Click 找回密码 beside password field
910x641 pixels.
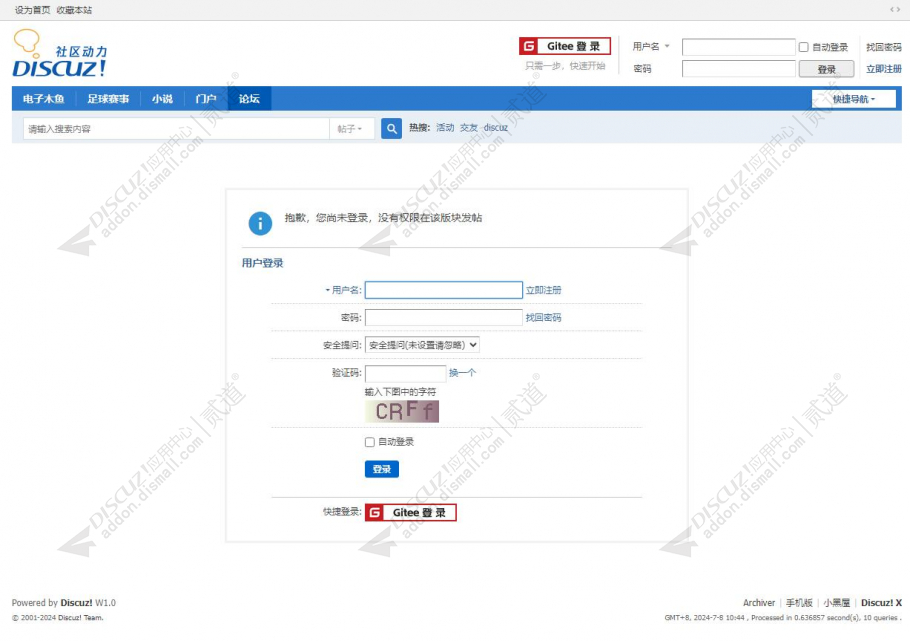click(x=543, y=318)
